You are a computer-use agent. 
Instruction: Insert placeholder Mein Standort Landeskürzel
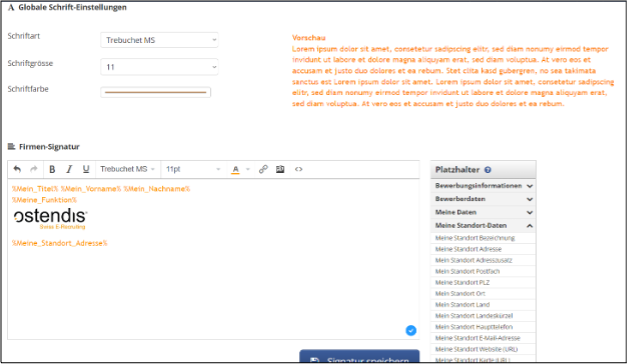[x=483, y=316]
